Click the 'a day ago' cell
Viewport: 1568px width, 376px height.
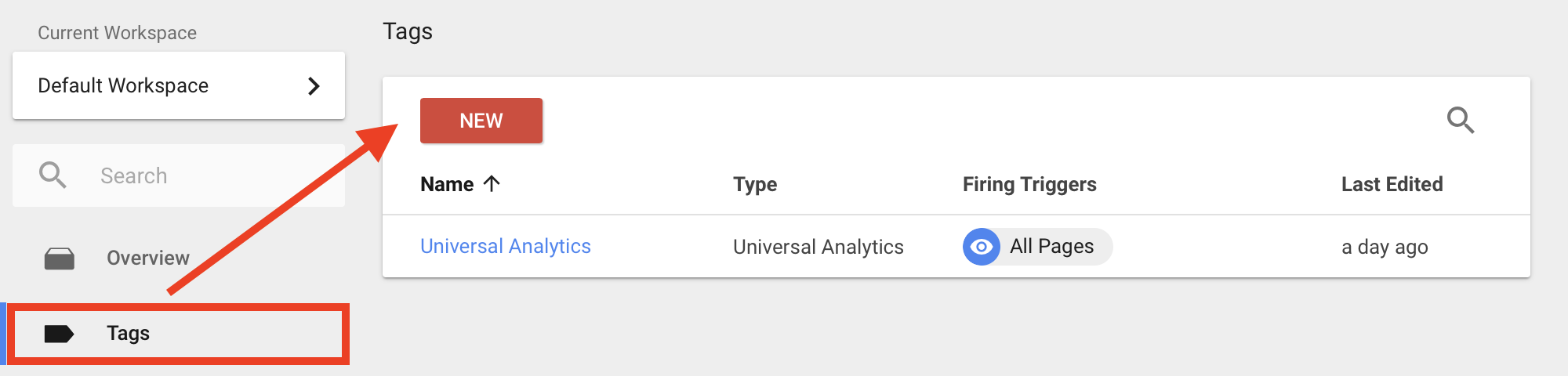tap(1384, 248)
